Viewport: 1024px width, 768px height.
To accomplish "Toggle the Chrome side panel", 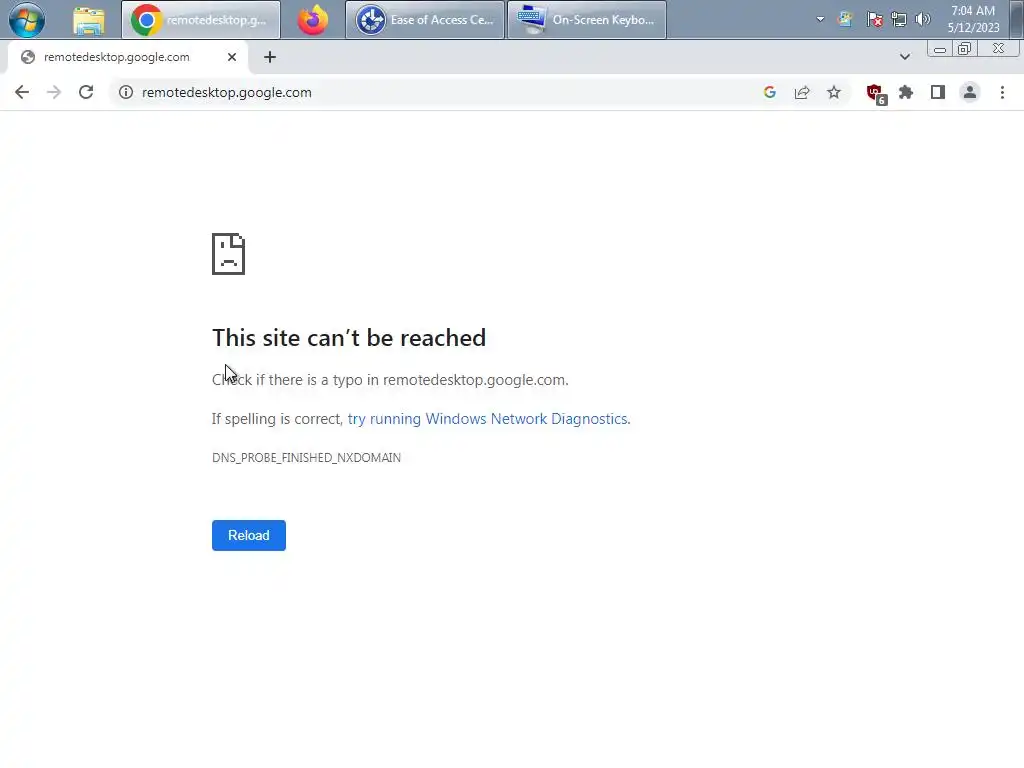I will tap(938, 92).
